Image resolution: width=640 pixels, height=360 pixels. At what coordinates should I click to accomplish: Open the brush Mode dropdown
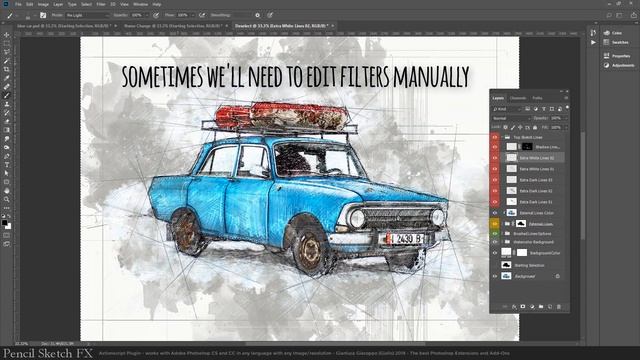87,15
